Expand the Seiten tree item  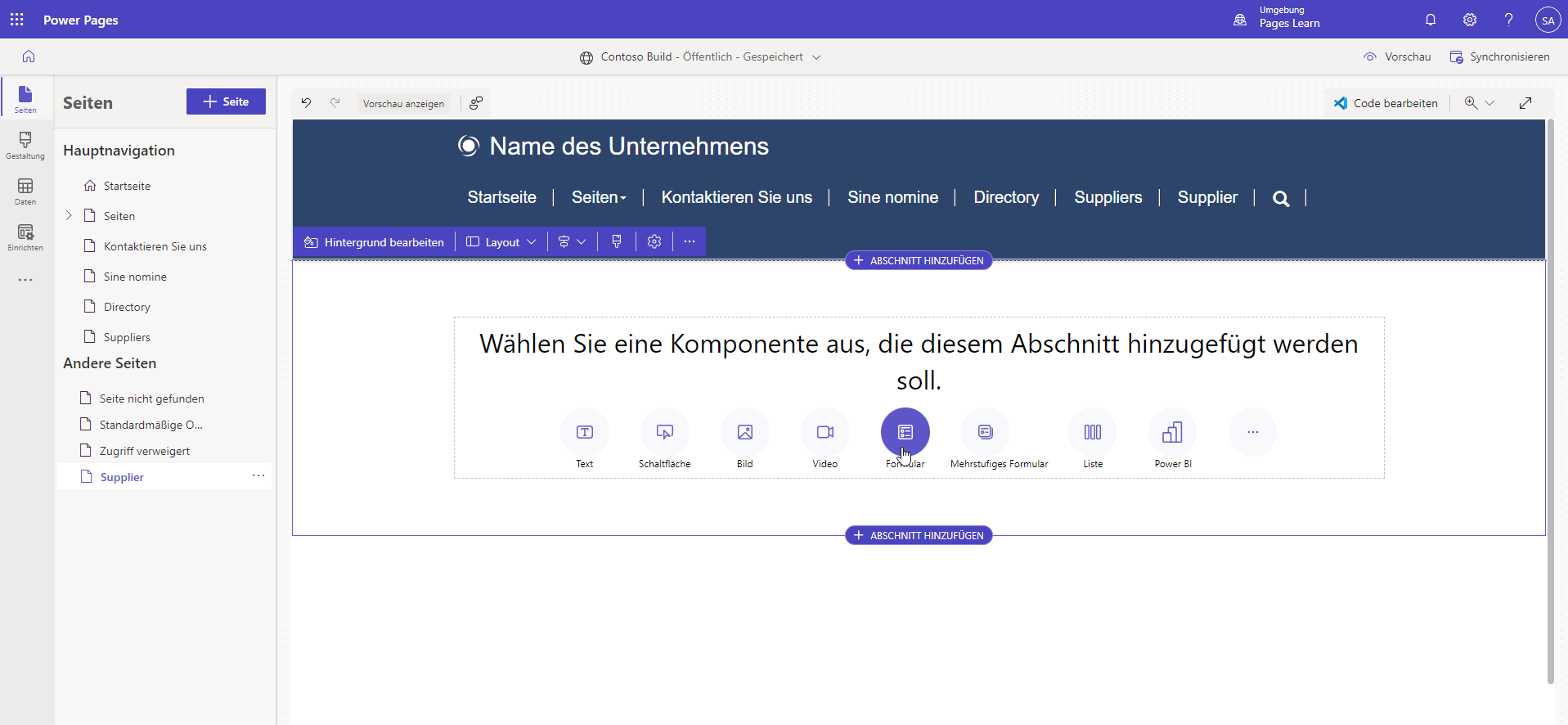69,216
